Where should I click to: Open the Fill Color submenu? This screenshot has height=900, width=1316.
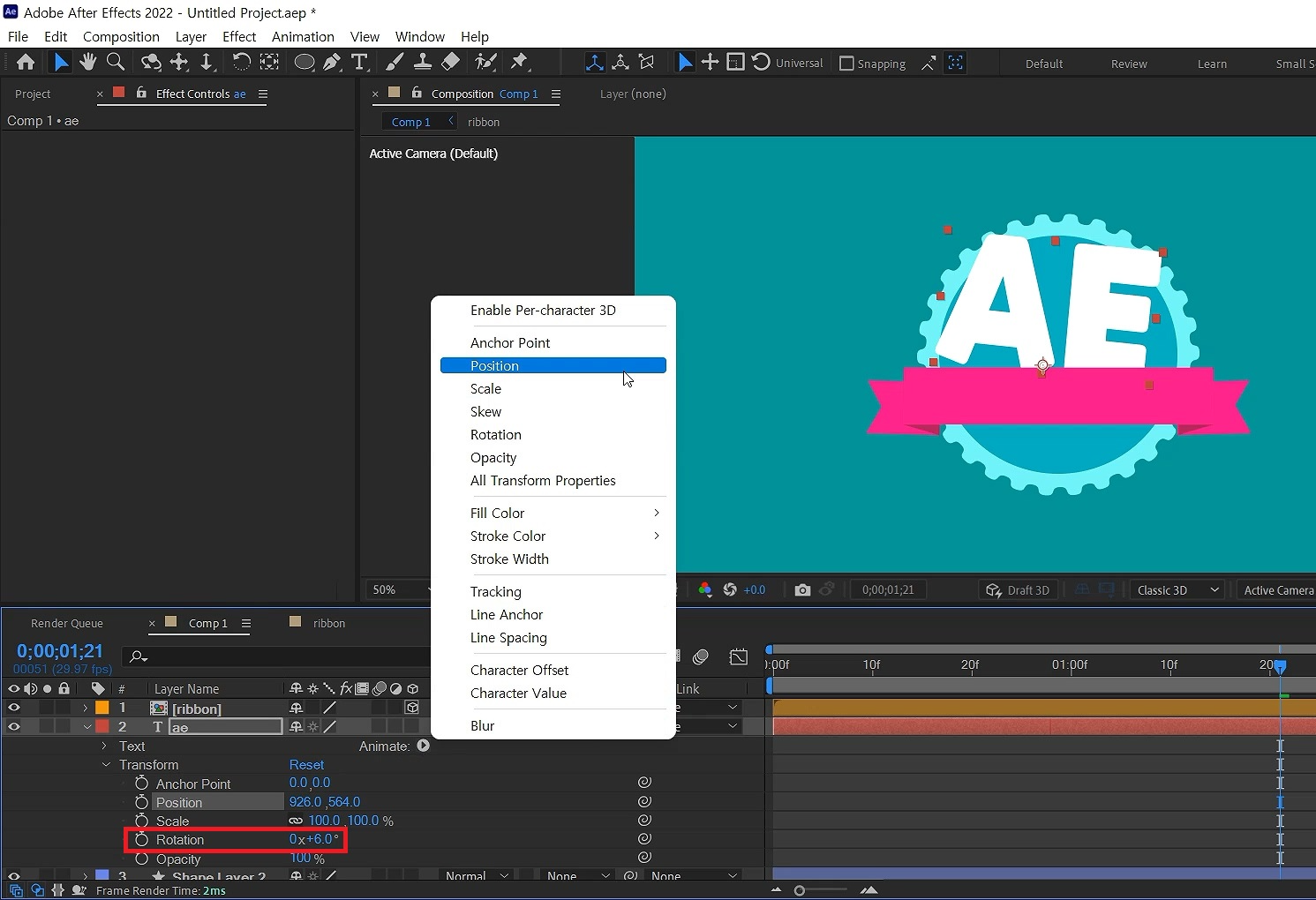click(x=553, y=513)
